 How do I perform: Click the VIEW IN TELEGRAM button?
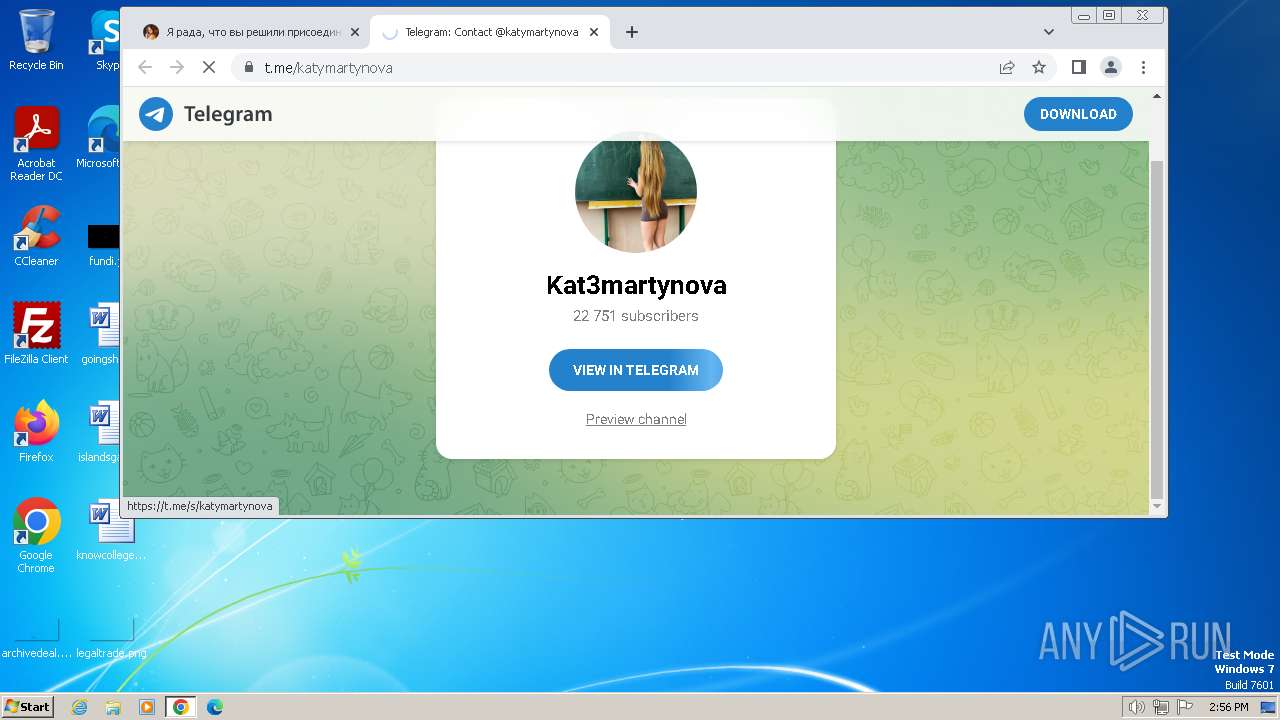tap(636, 370)
